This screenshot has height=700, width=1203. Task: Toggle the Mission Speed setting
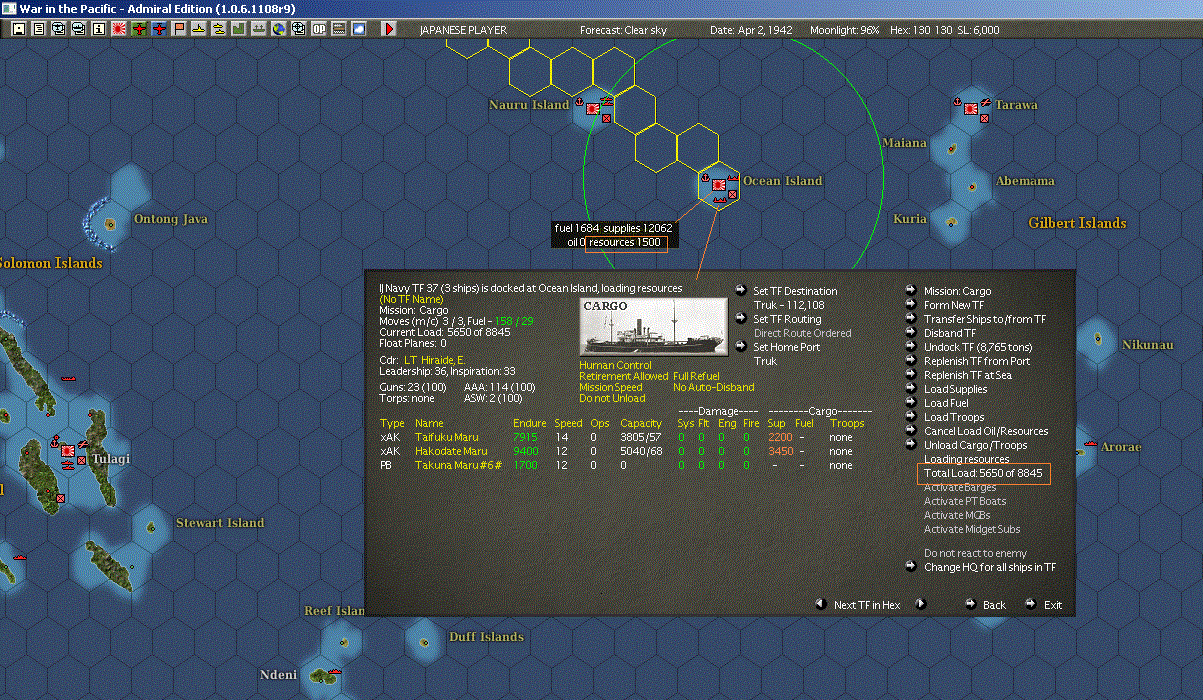click(x=611, y=388)
